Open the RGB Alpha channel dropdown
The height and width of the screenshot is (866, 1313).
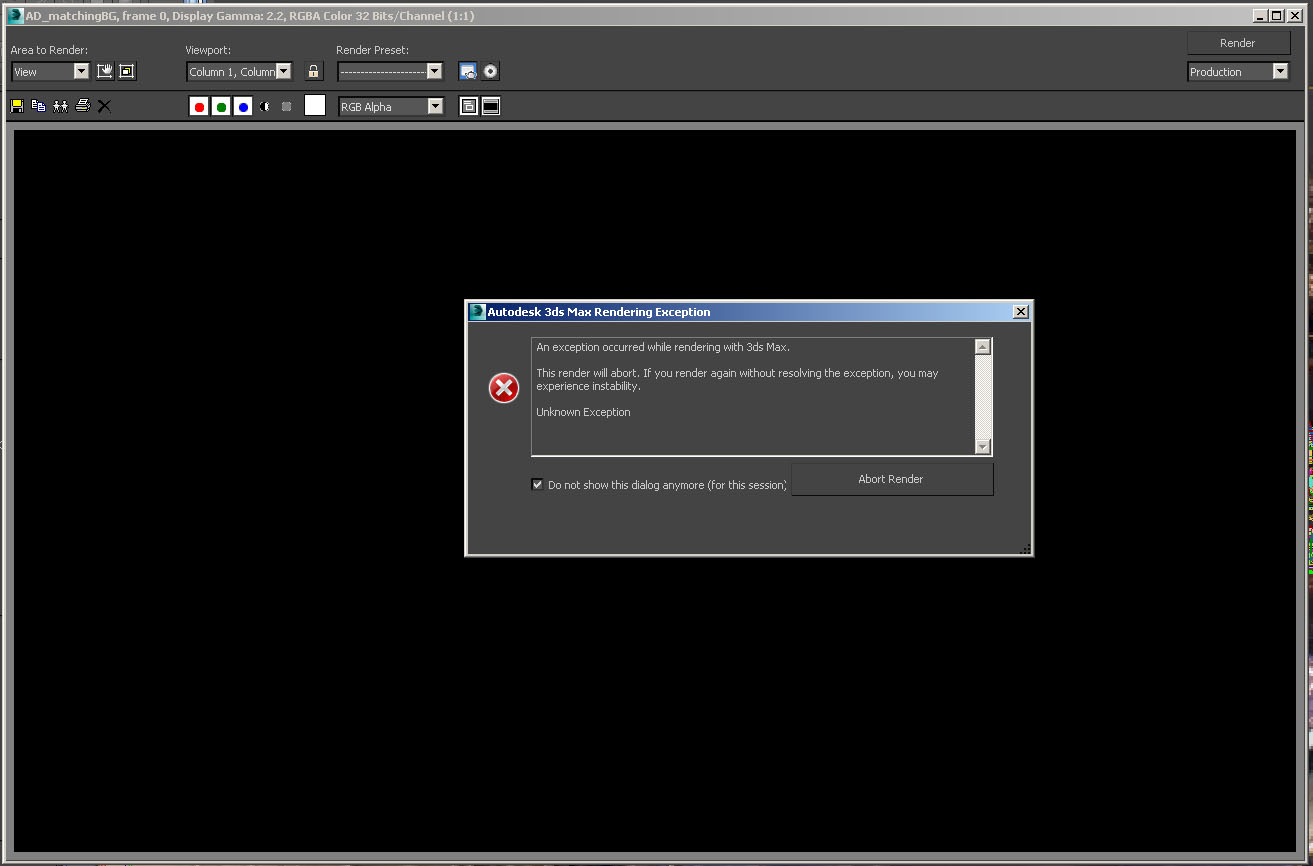(391, 106)
